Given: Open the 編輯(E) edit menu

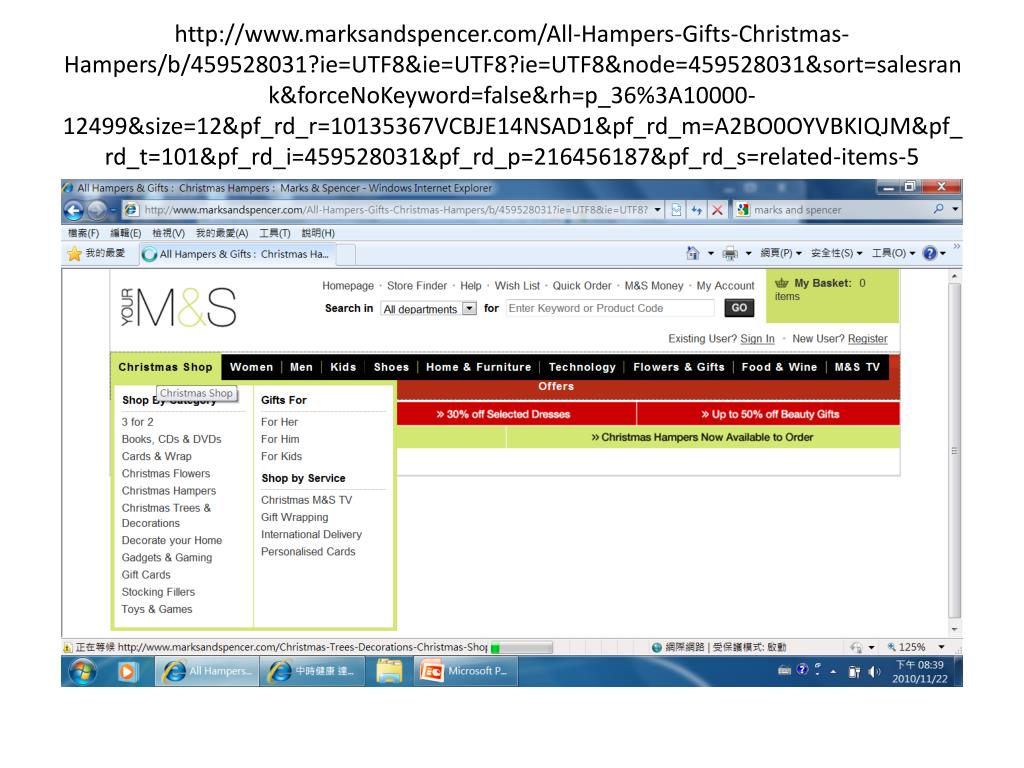Looking at the screenshot, I should [125, 233].
